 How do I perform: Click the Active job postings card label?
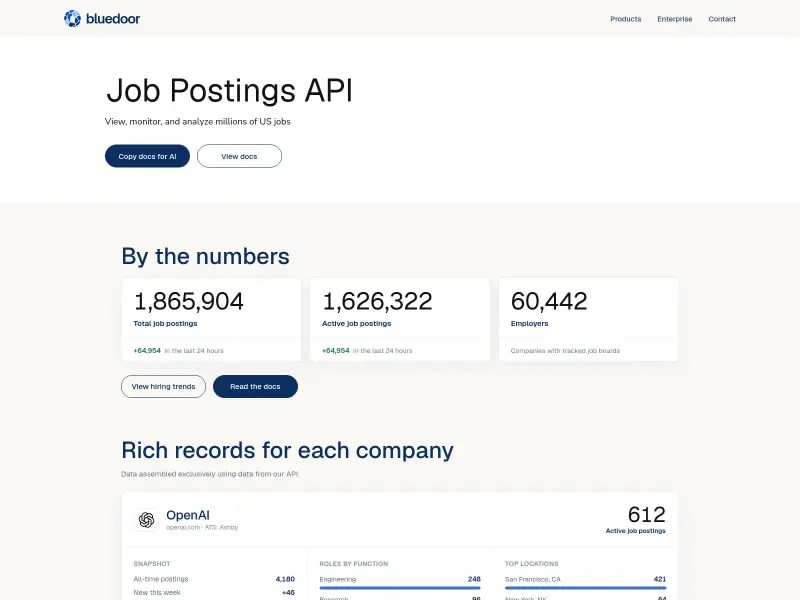[357, 323]
